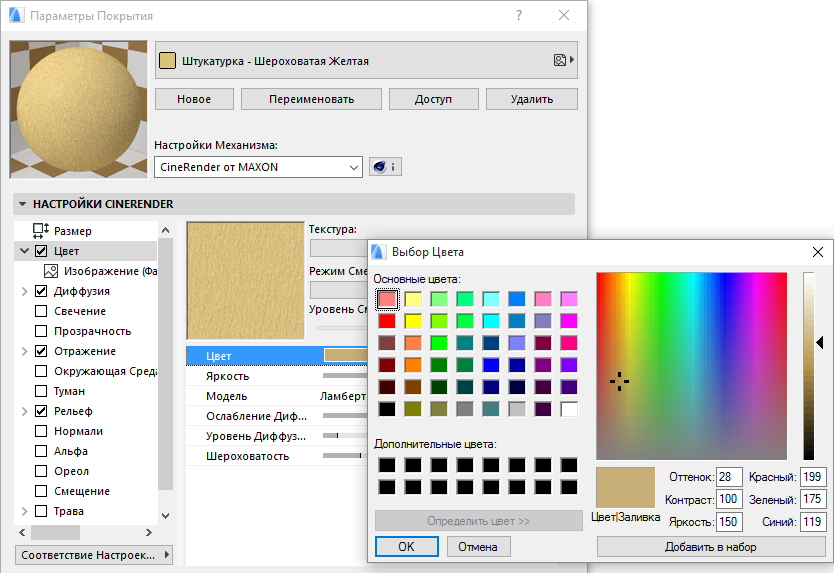
Task: Open the surface picker popup icon
Action: pyautogui.click(x=563, y=60)
